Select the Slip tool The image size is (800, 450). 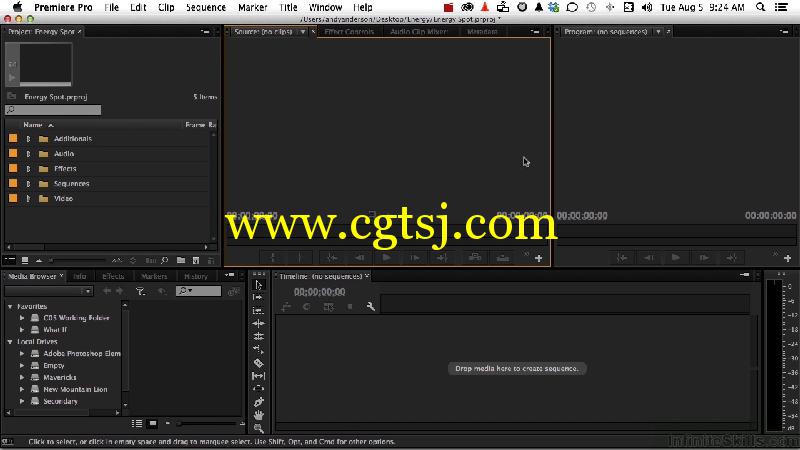pyautogui.click(x=259, y=376)
